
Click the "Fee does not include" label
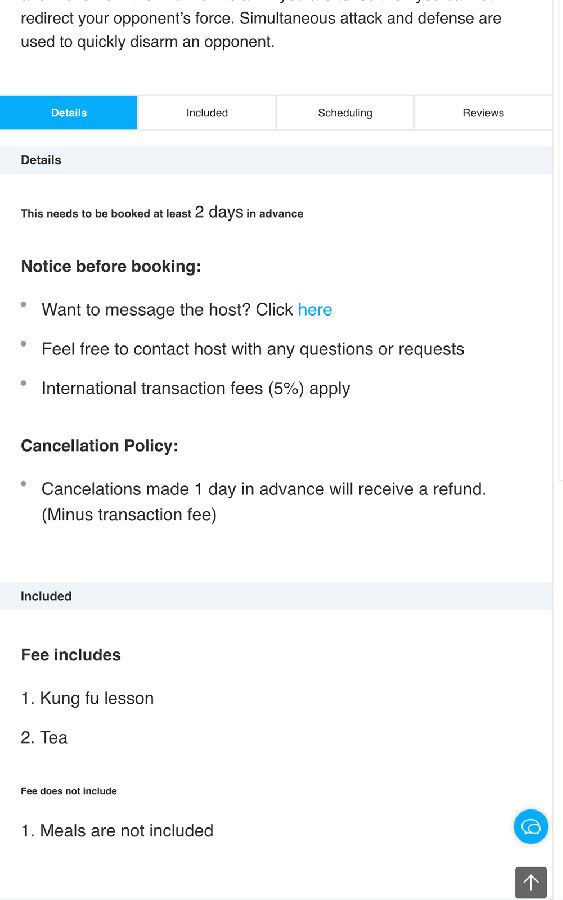pos(68,791)
